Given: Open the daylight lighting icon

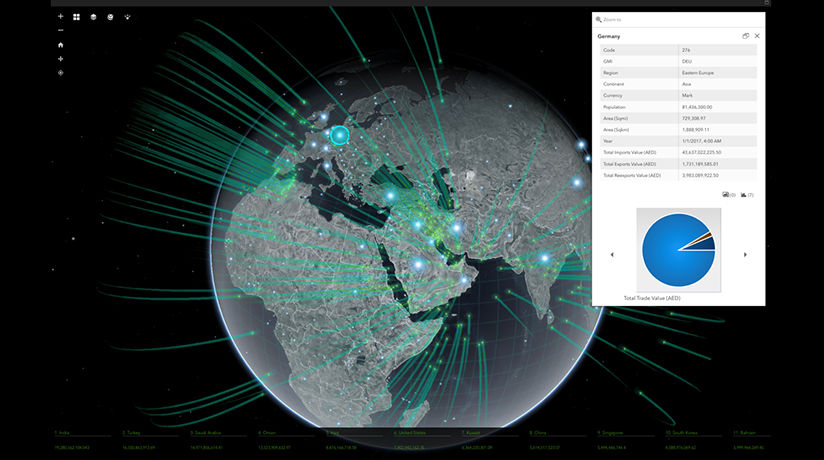Looking at the screenshot, I should point(127,17).
